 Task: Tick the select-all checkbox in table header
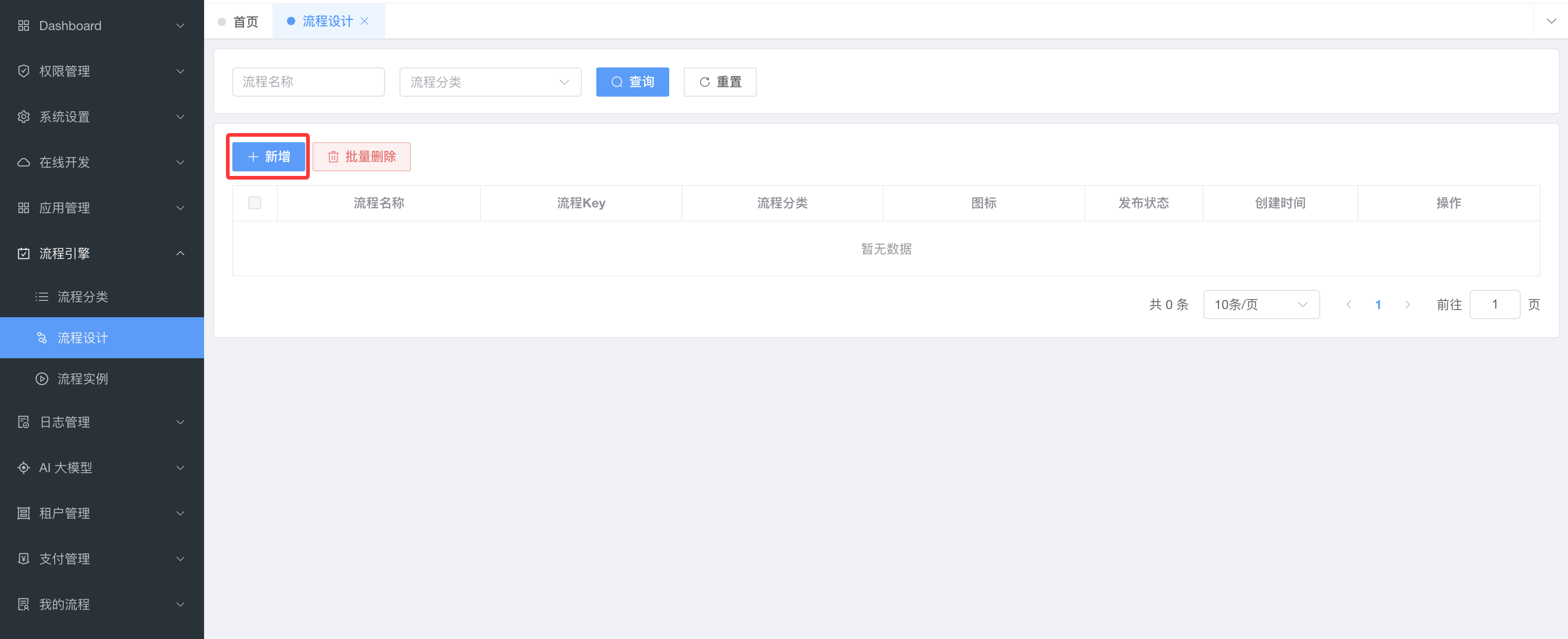[x=255, y=203]
